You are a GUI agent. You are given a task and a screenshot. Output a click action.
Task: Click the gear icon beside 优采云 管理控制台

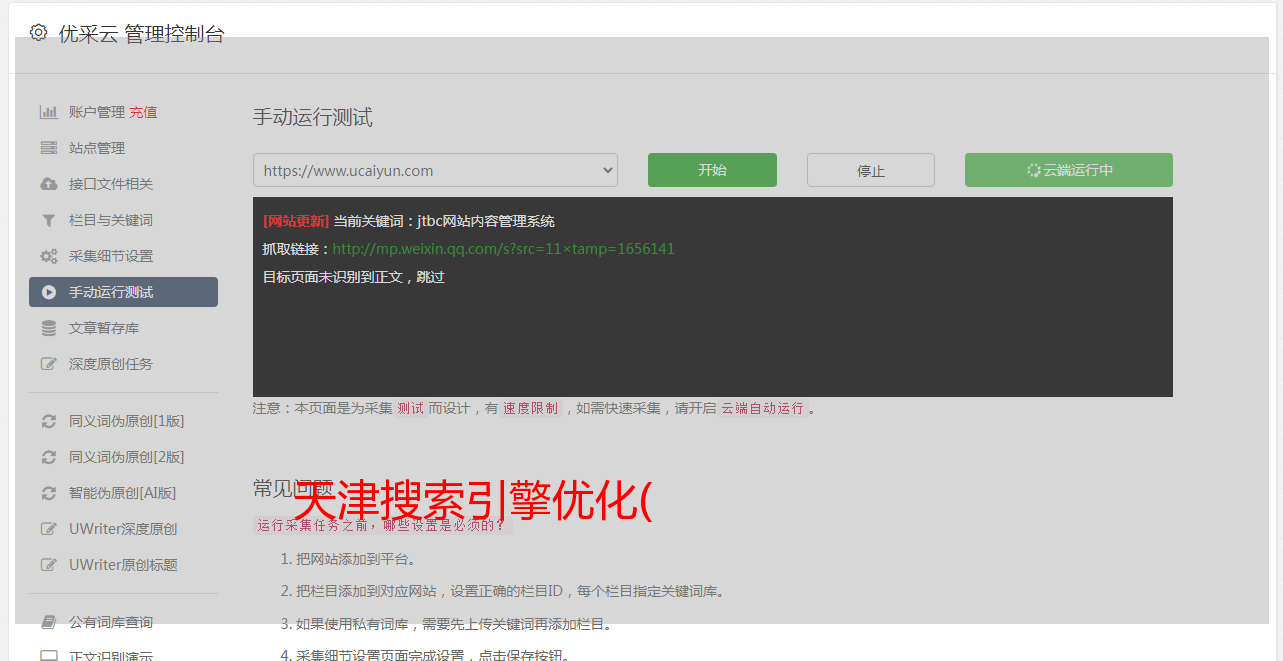point(38,33)
